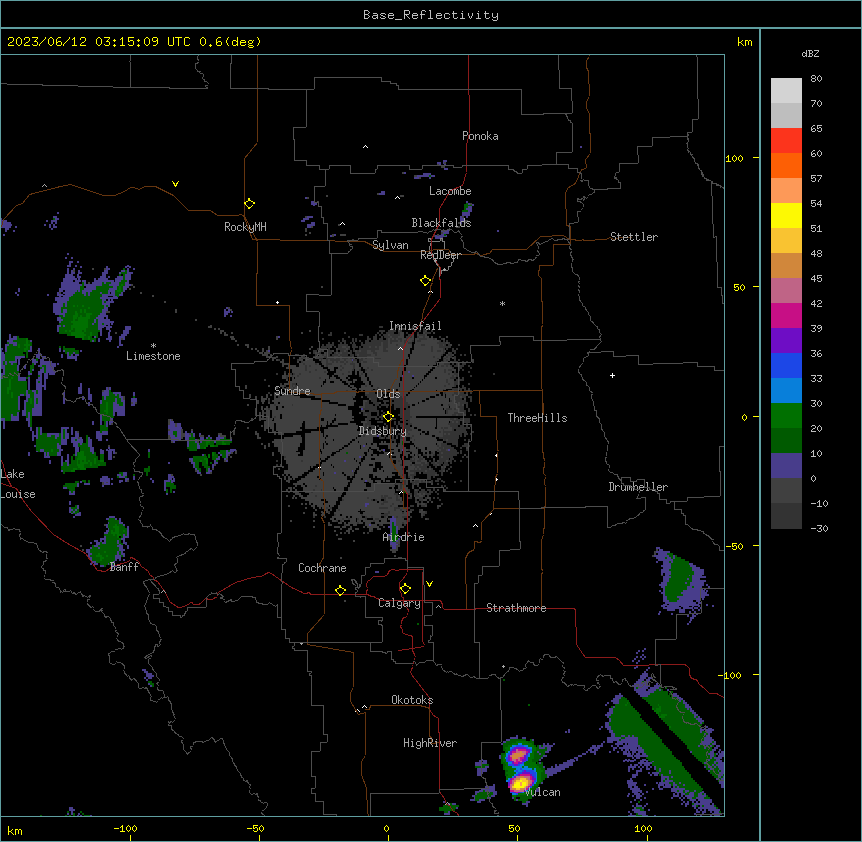
Task: Select the slate blue 10–0 dBZ legend color
Action: [x=786, y=466]
